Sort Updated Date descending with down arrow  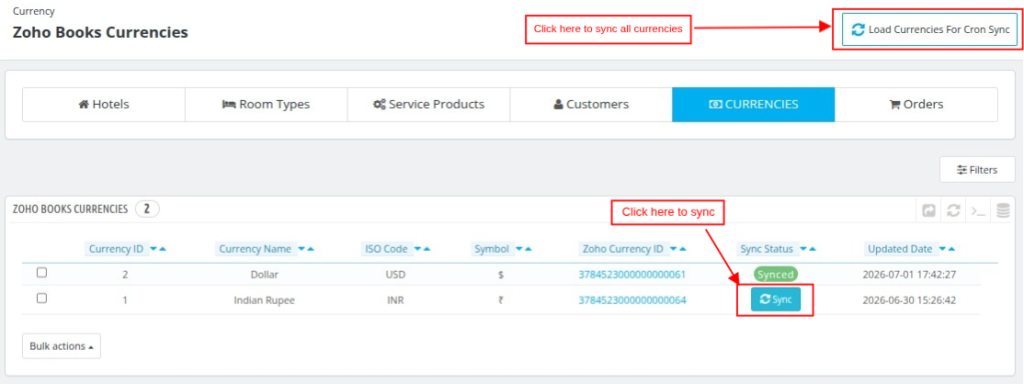click(942, 249)
